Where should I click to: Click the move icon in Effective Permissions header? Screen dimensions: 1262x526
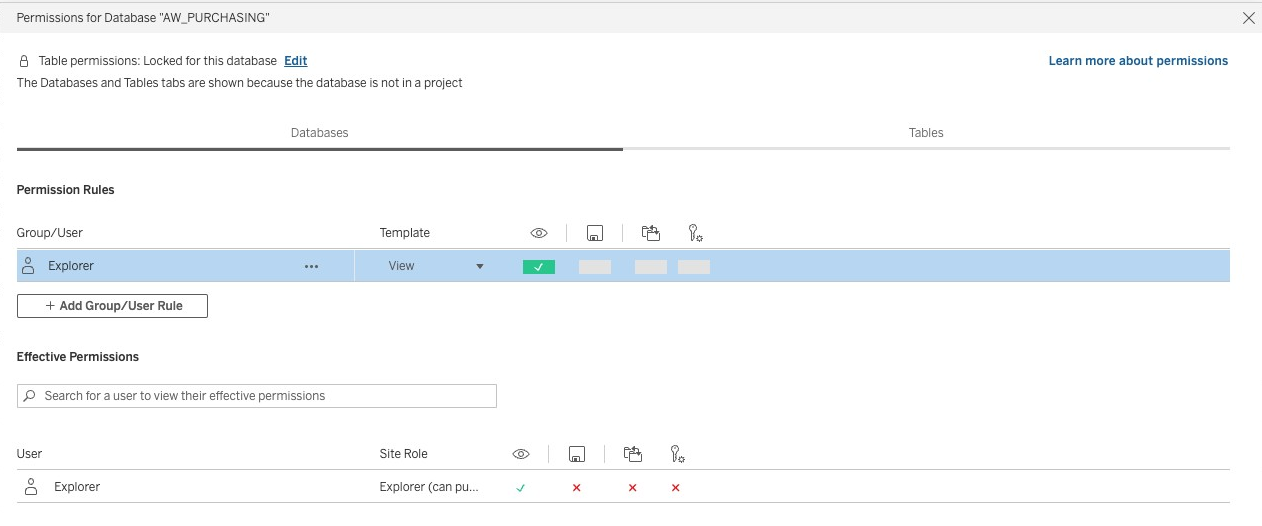pyautogui.click(x=632, y=455)
